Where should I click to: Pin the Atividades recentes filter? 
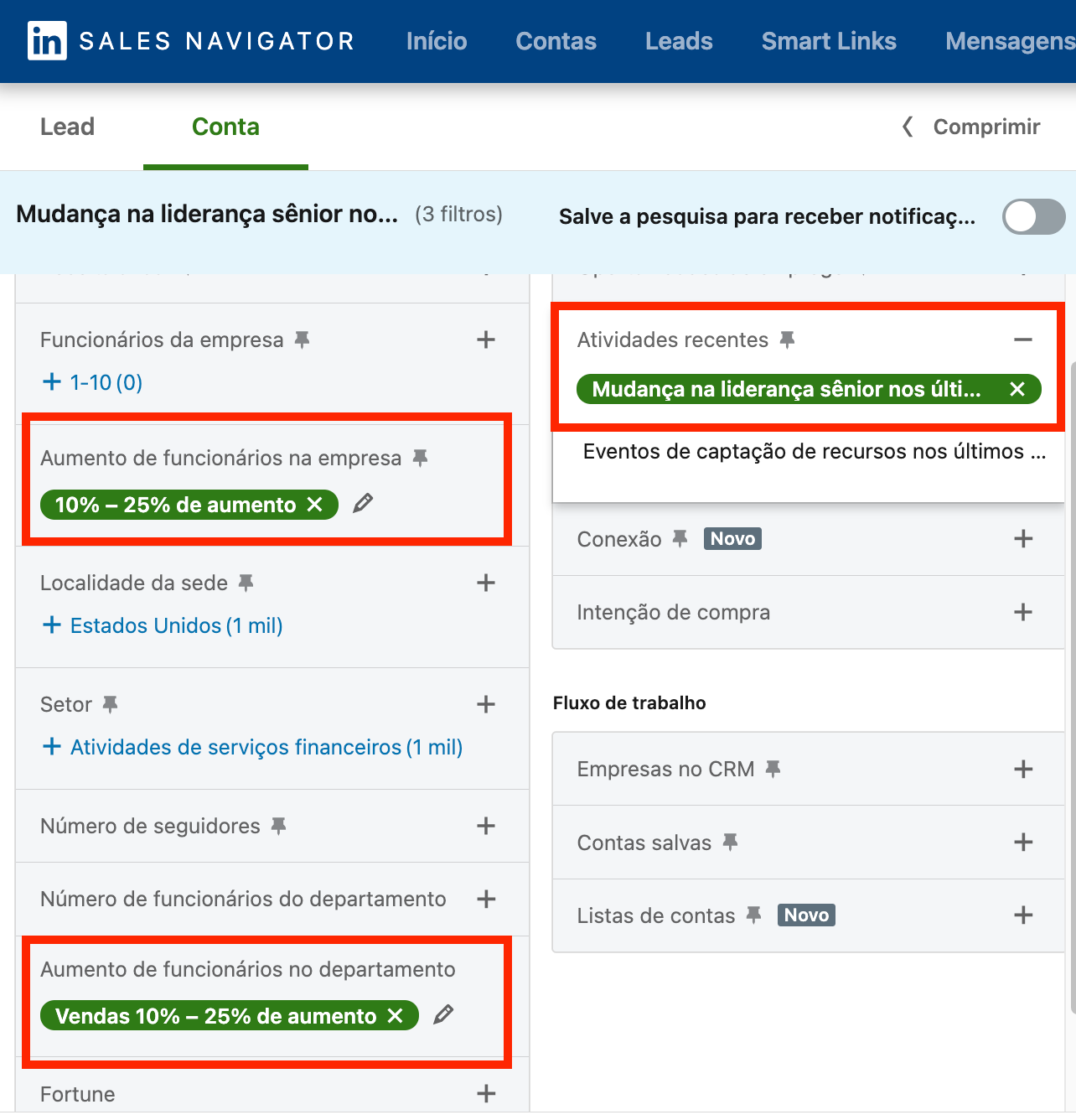(x=787, y=340)
